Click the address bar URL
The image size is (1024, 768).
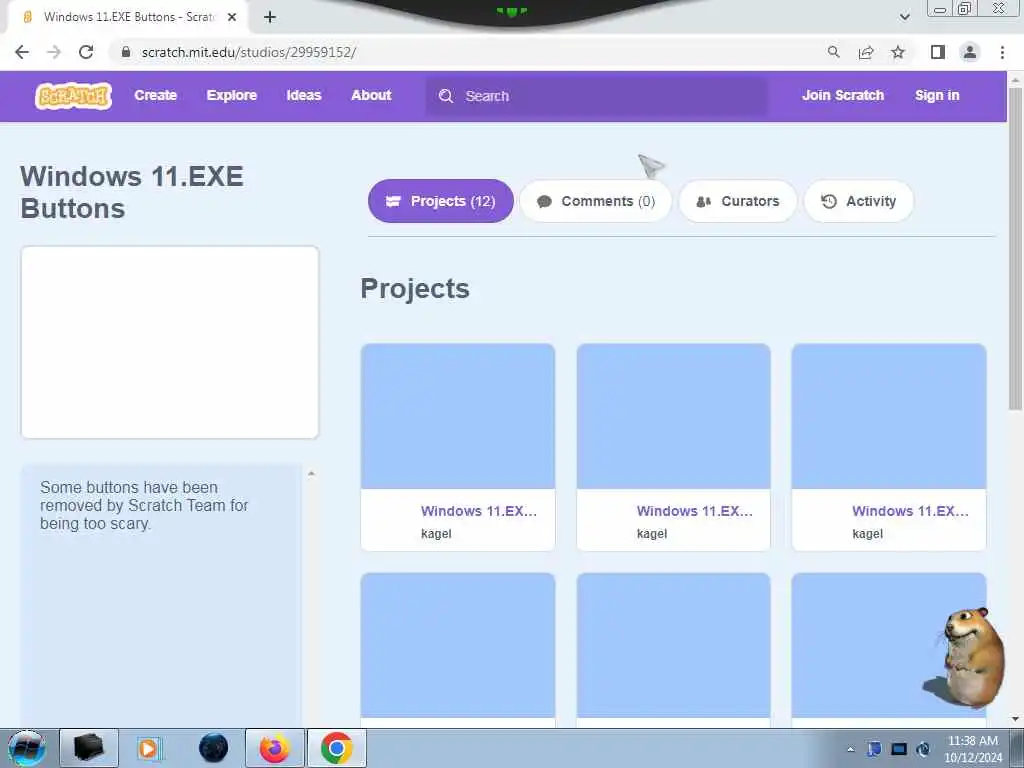(249, 52)
